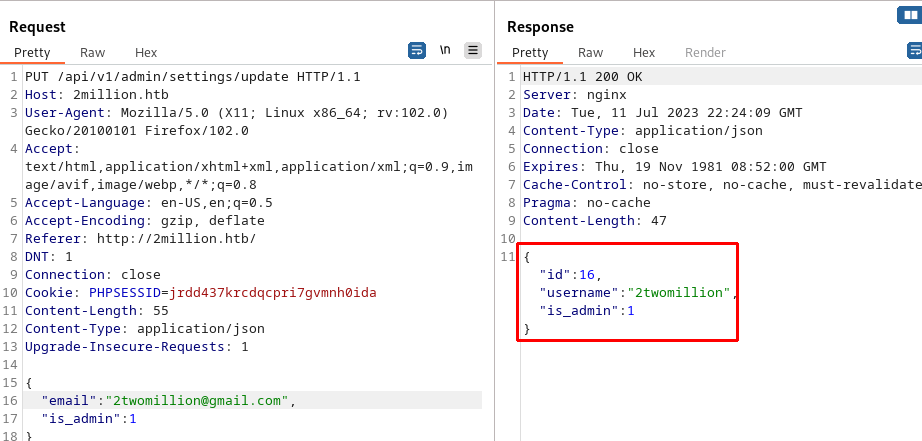The image size is (922, 441).
Task: Select the Request Pretty tab
Action: pyautogui.click(x=32, y=52)
